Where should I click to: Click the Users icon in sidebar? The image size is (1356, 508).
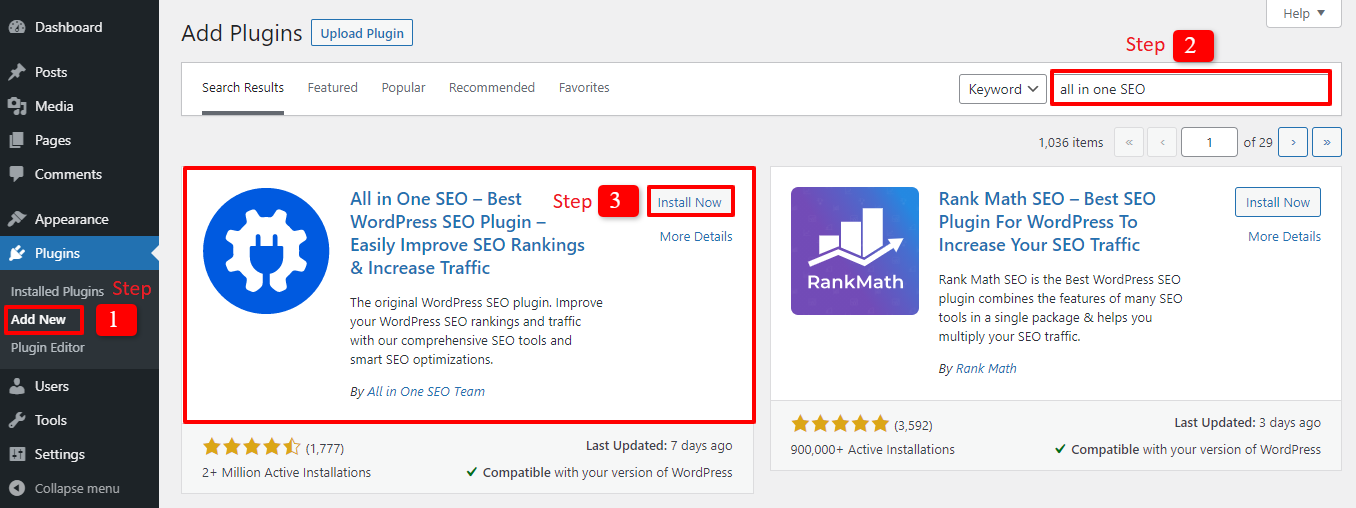click(17, 386)
